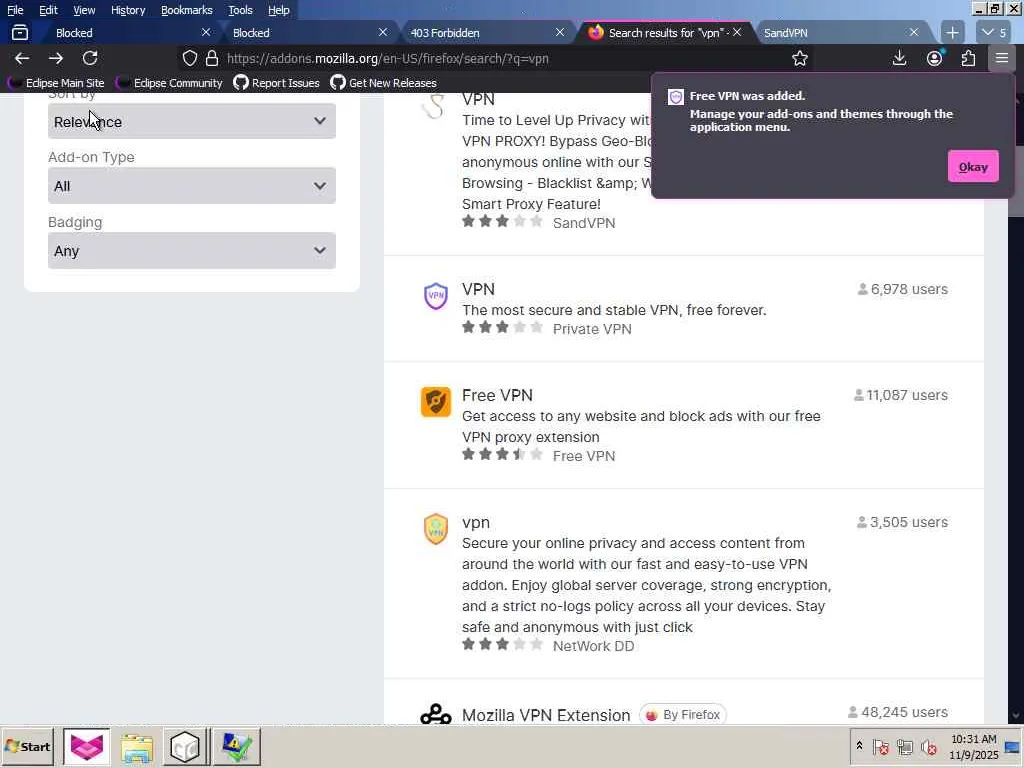Expand the Sort by Relevance dropdown
The height and width of the screenshot is (768, 1024).
pos(191,121)
